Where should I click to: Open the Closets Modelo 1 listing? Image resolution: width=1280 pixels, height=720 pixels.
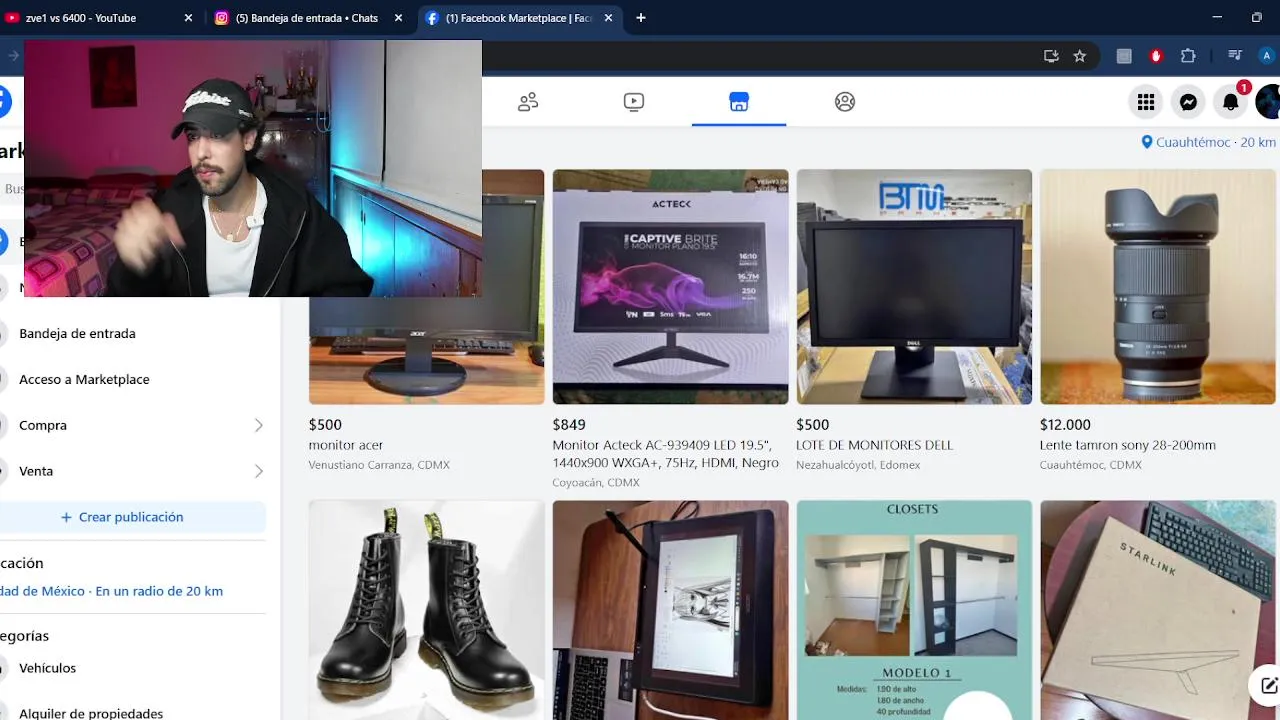tap(914, 610)
